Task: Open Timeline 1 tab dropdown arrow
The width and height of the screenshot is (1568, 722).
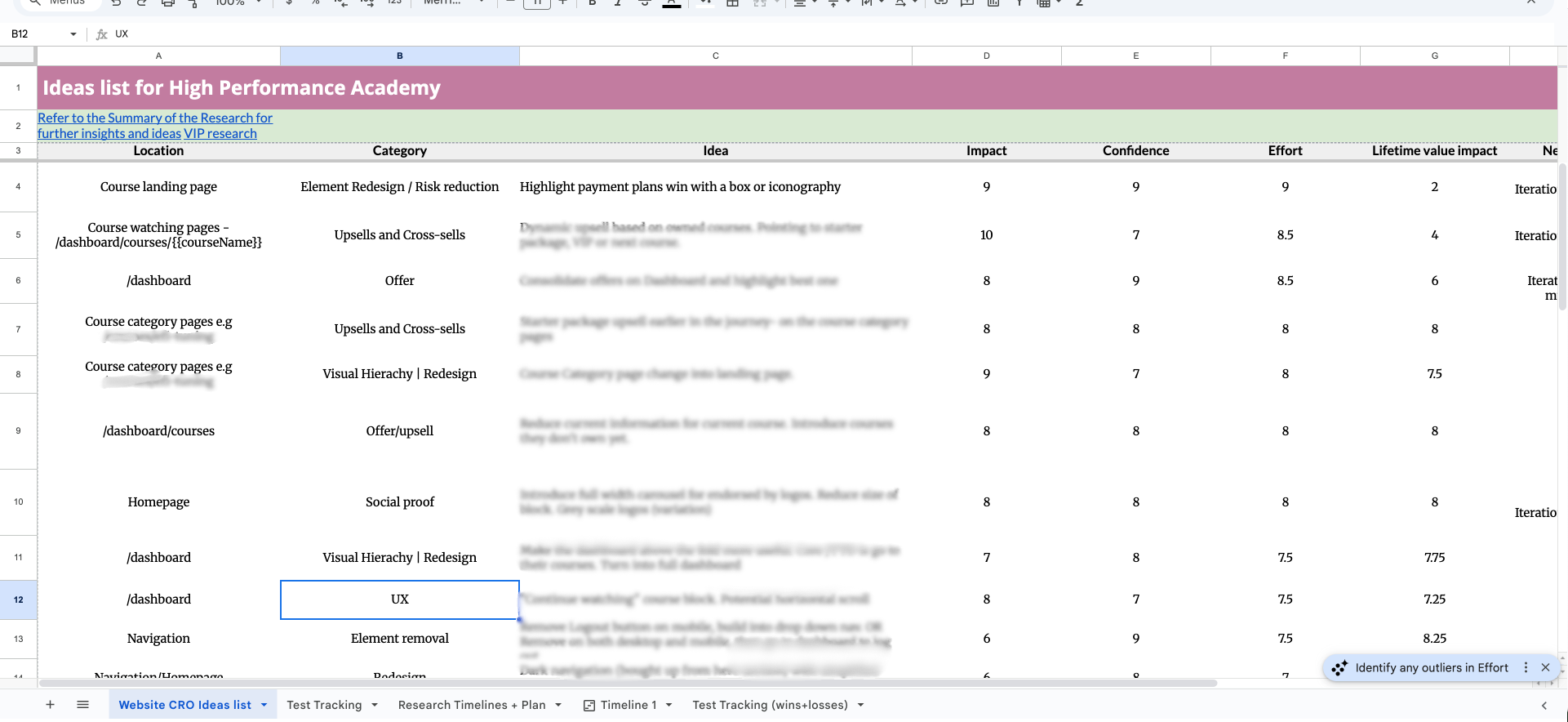Action: point(669,705)
